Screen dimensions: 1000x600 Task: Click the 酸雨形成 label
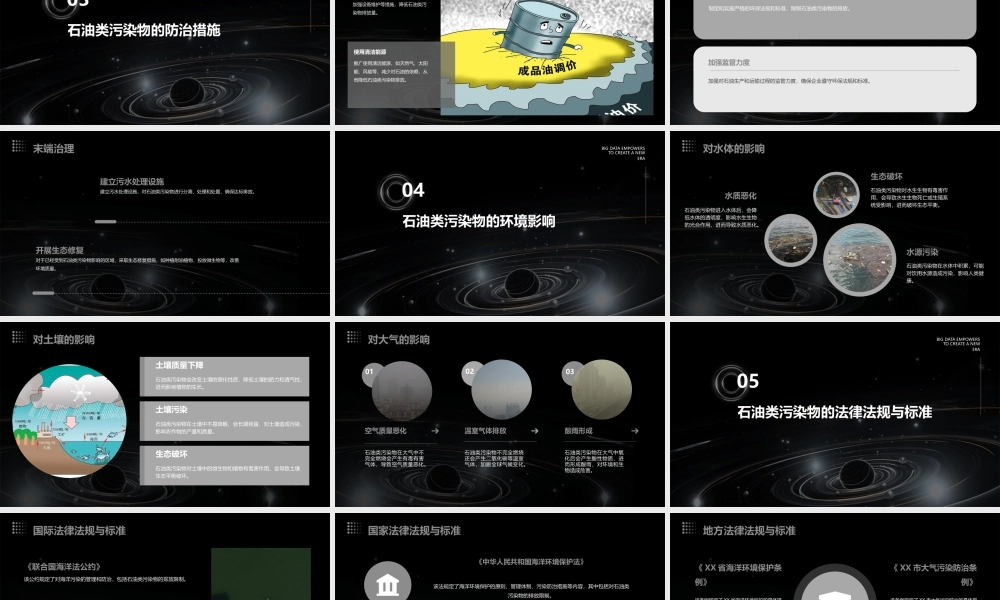coord(578,431)
